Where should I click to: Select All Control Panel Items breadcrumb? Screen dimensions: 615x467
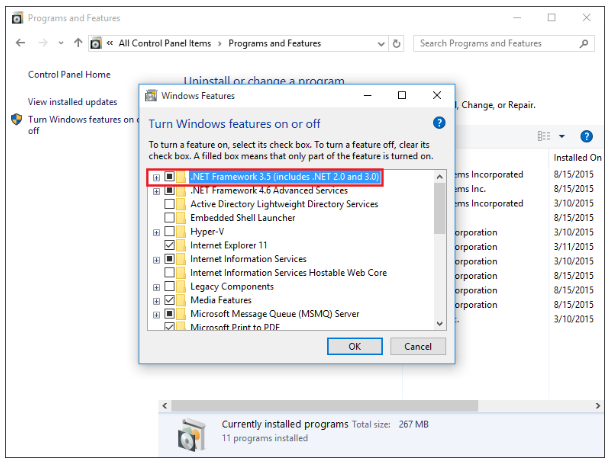tap(165, 43)
